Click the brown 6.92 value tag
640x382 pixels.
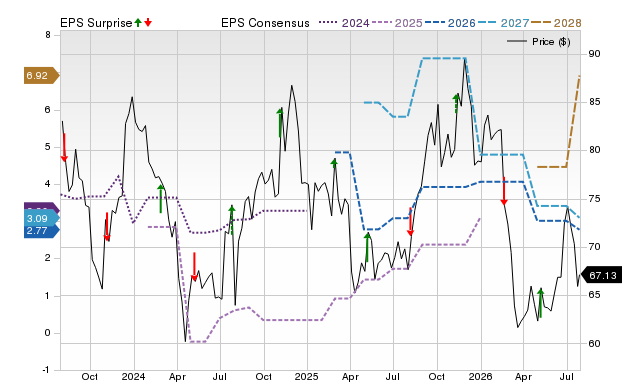(42, 76)
